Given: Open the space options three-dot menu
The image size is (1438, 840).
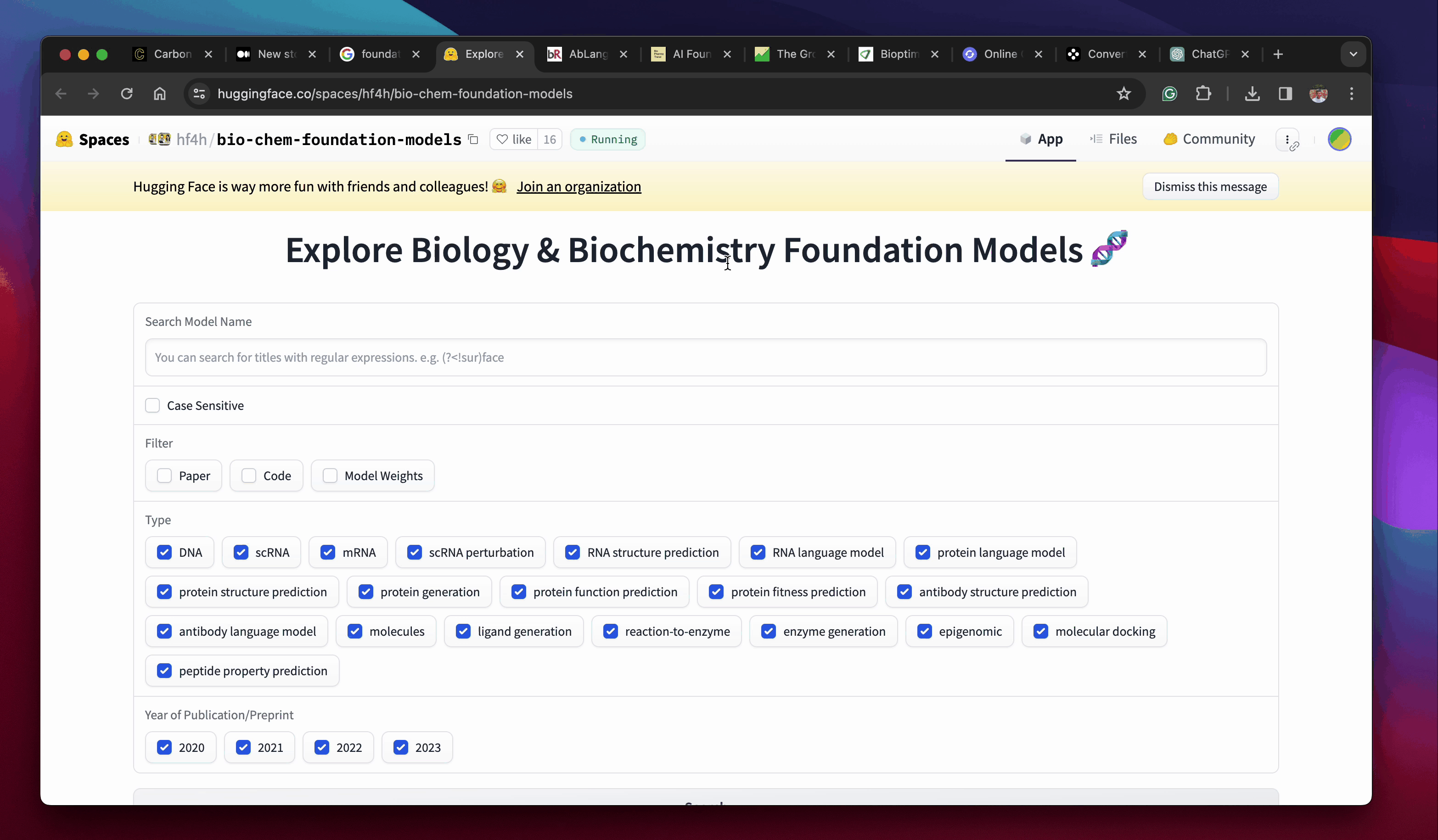Looking at the screenshot, I should tap(1287, 139).
